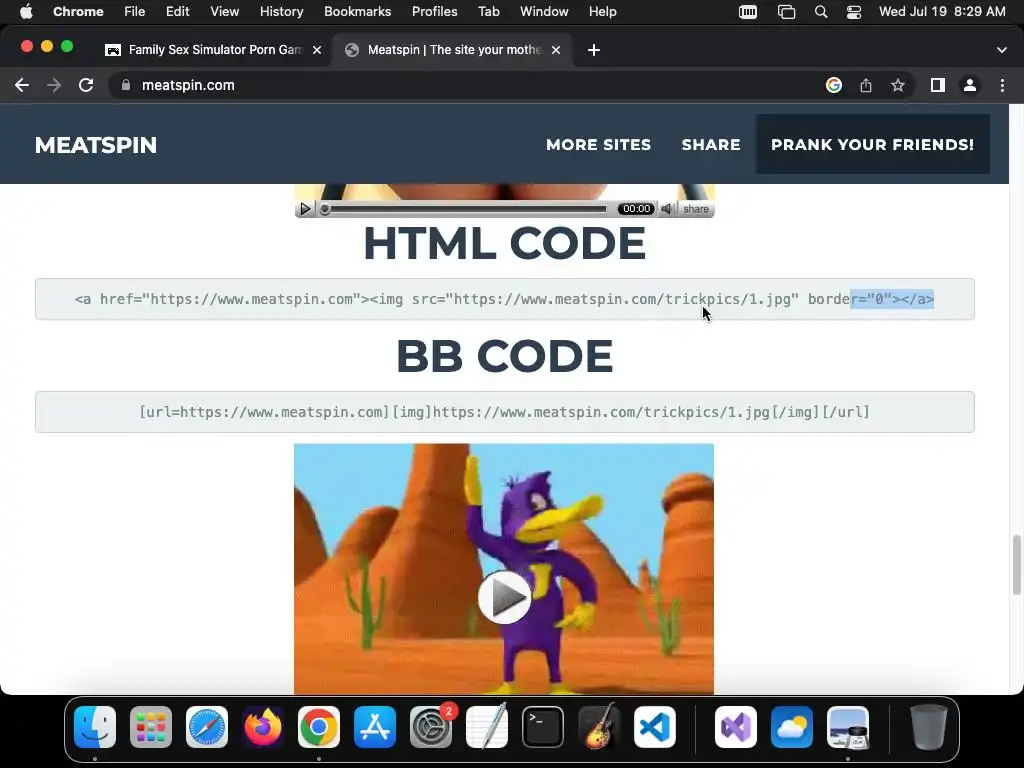Click the keyboard viewer menu bar icon
The width and height of the screenshot is (1024, 768).
point(748,12)
